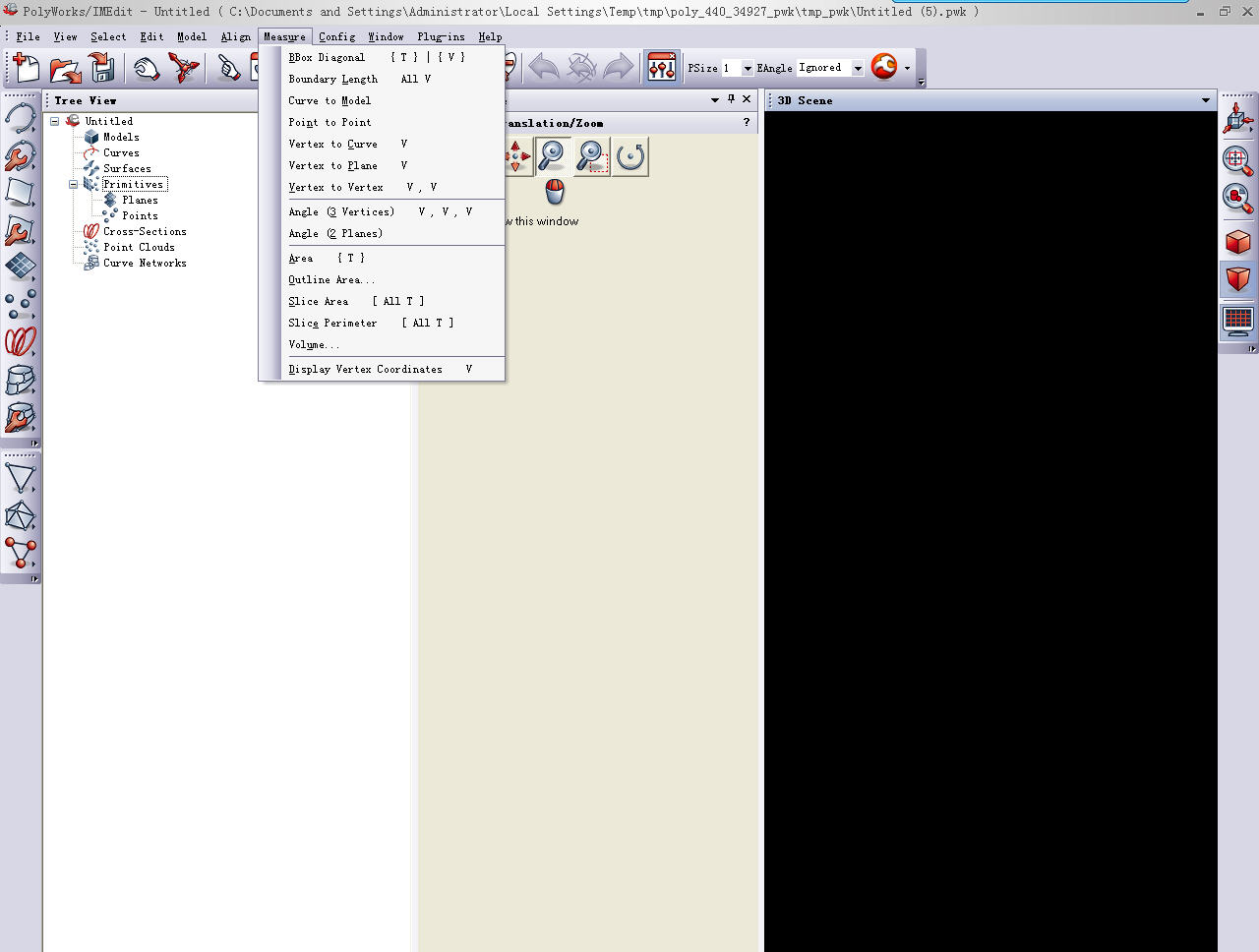Choose Volume... from the Measure menu
This screenshot has height=952, width=1259.
[382, 344]
